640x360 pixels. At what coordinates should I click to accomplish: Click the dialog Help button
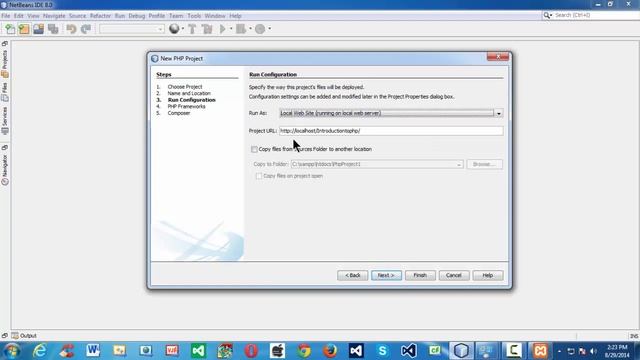(488, 276)
